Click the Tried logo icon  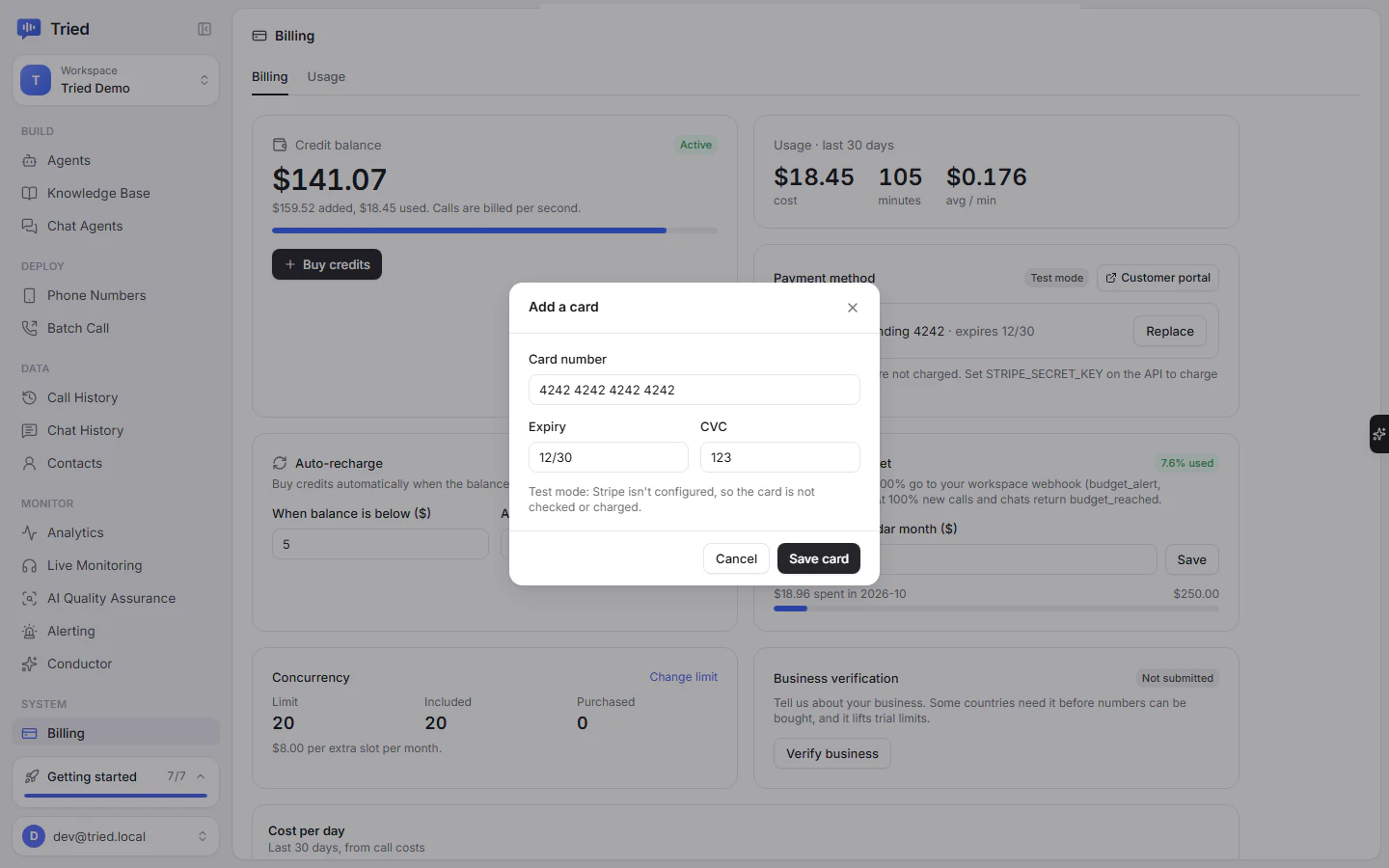click(x=29, y=29)
